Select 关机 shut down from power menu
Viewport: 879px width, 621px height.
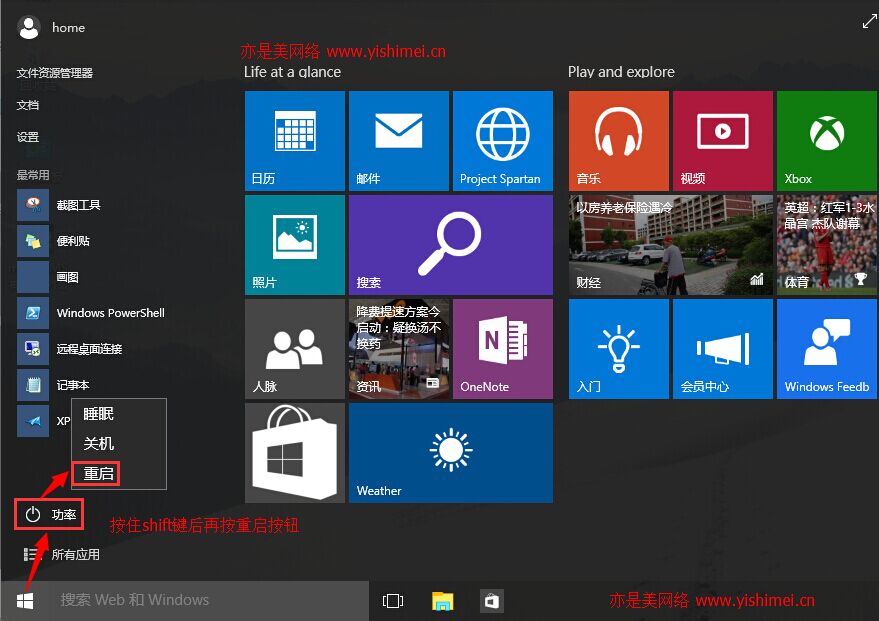pos(99,444)
